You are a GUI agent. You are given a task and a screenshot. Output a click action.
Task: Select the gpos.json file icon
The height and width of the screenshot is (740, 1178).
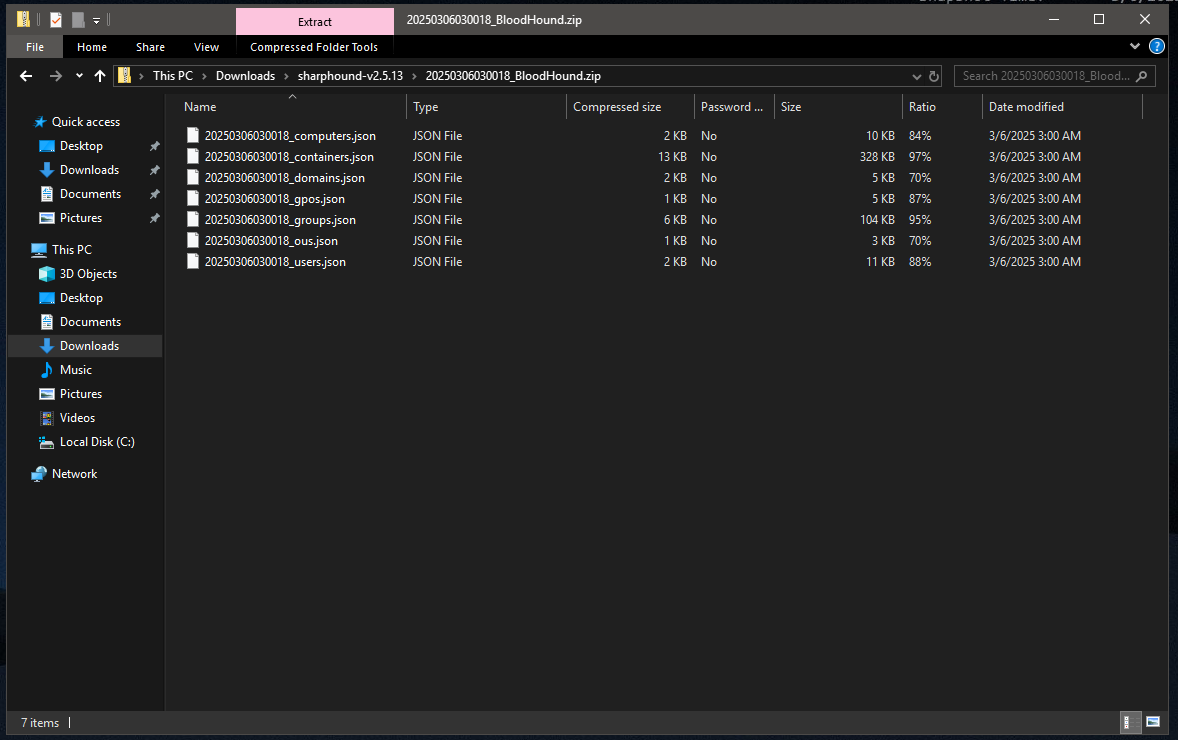click(x=193, y=198)
